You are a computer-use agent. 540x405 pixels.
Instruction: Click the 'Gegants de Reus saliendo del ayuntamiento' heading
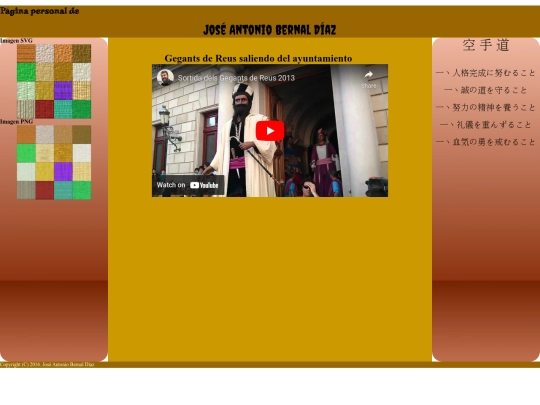258,59
